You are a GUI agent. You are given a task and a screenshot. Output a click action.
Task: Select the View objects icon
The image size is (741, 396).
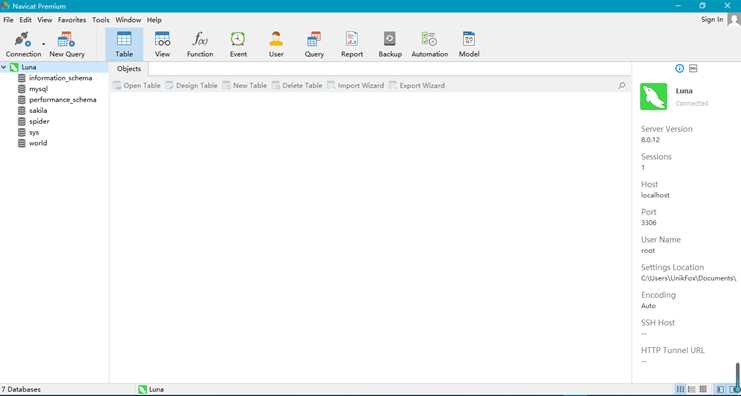click(x=162, y=44)
